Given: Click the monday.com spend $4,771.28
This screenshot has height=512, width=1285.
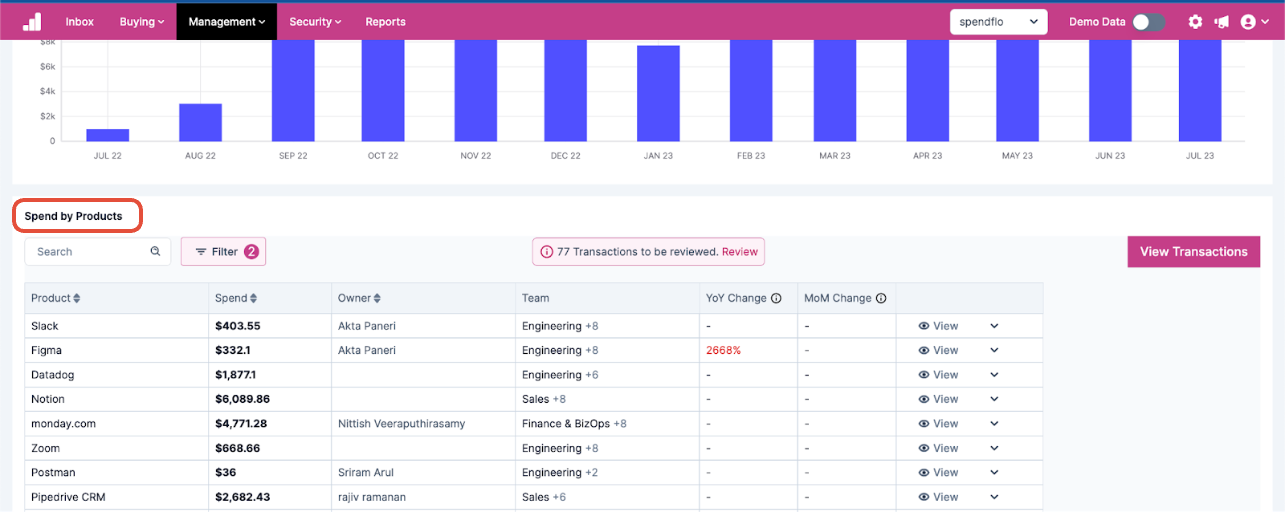Looking at the screenshot, I should coord(241,424).
